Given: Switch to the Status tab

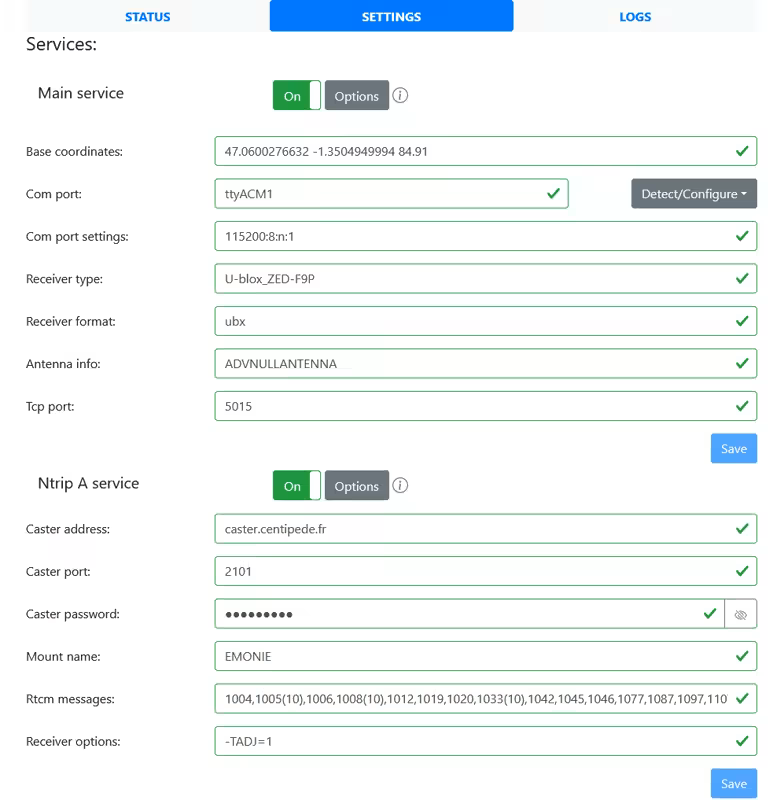Looking at the screenshot, I should click(x=147, y=17).
